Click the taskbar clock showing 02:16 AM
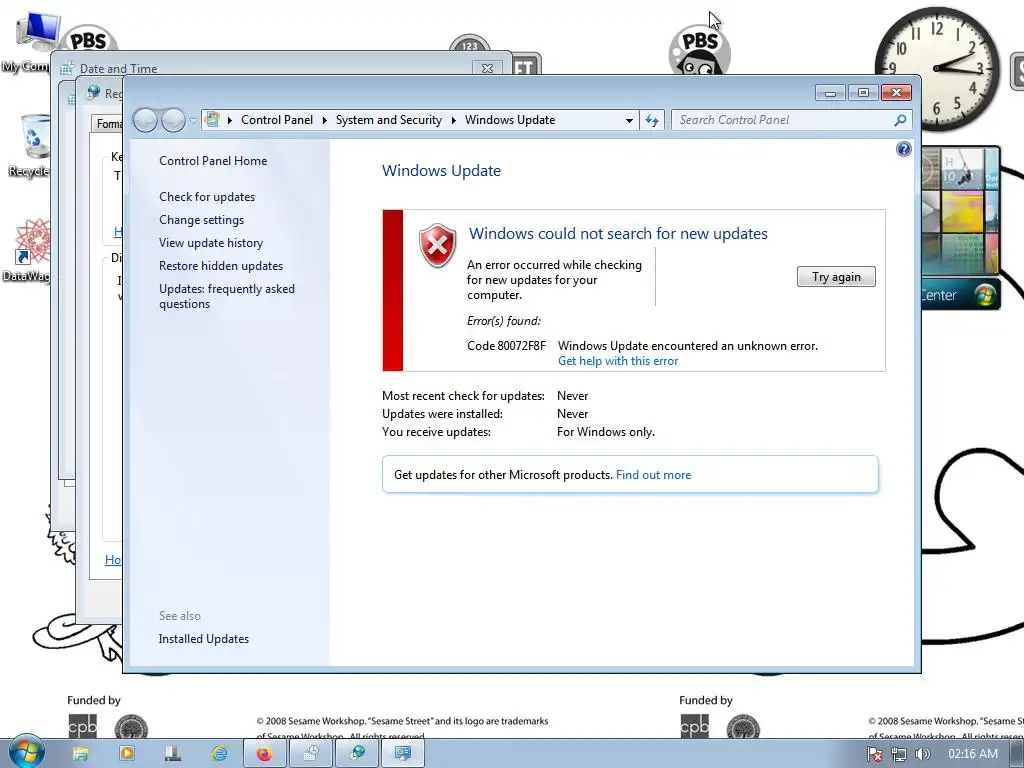1024x768 pixels. point(973,754)
